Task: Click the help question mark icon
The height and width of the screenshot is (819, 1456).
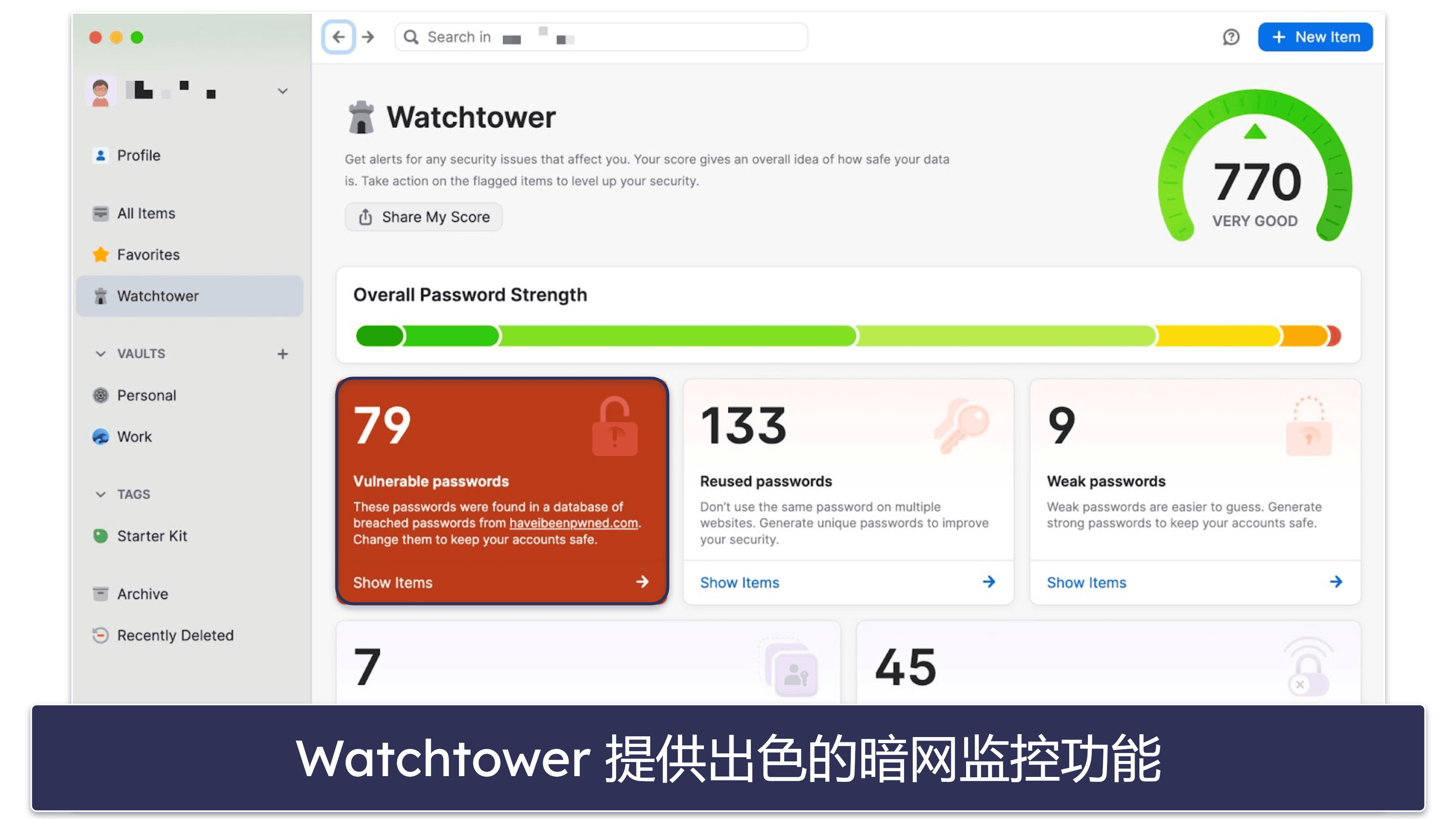Action: pos(1231,37)
